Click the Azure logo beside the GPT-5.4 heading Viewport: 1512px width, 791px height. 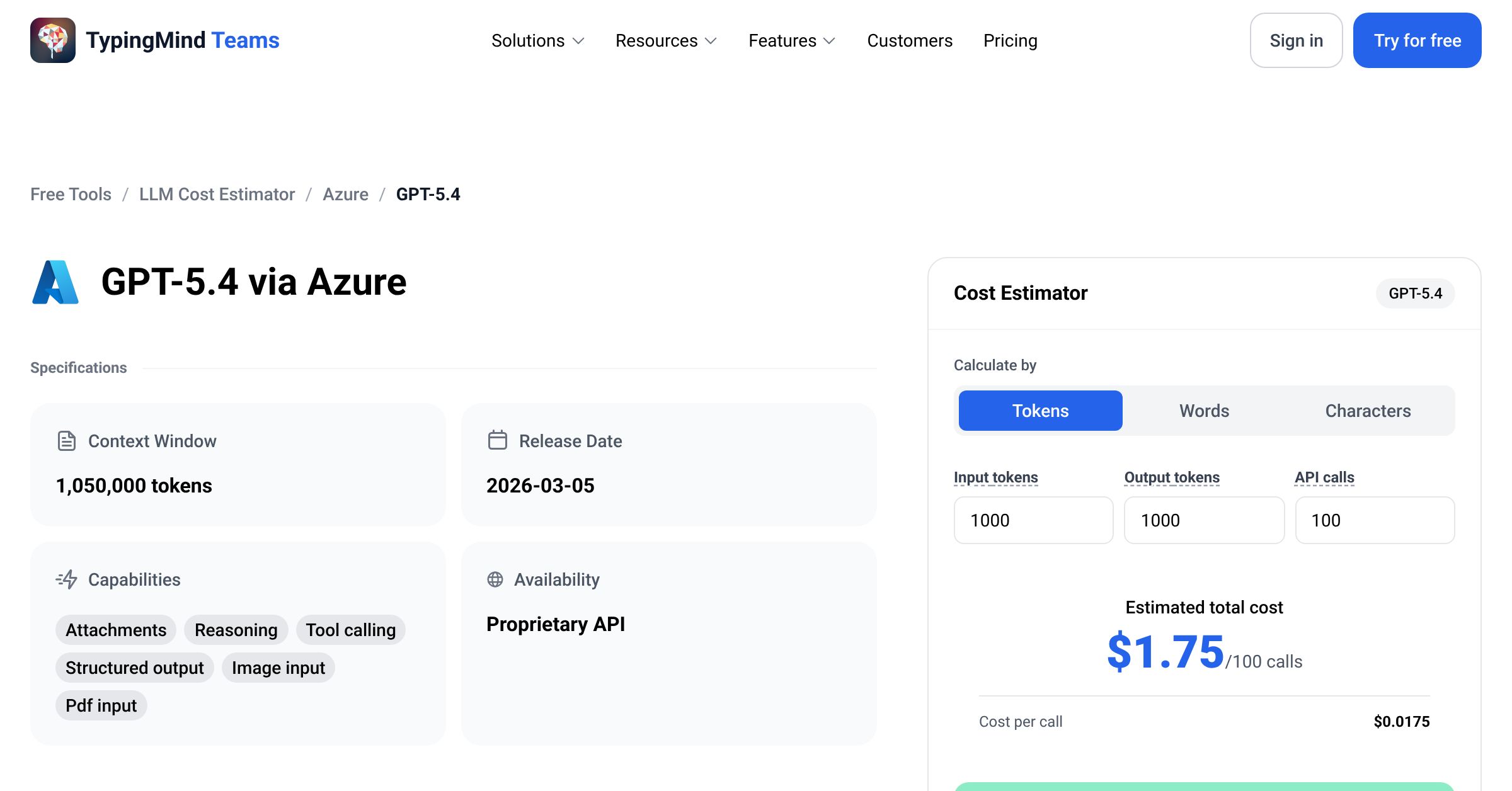click(x=55, y=282)
